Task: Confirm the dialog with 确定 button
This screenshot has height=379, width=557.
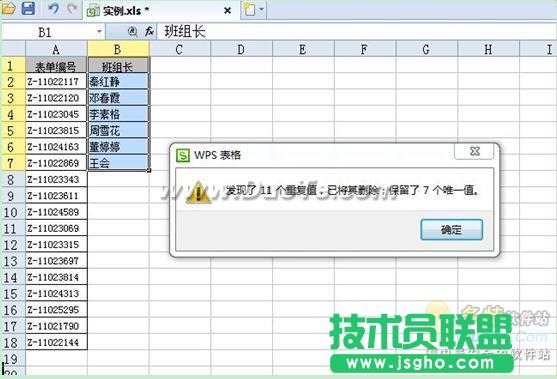Action: click(x=451, y=229)
